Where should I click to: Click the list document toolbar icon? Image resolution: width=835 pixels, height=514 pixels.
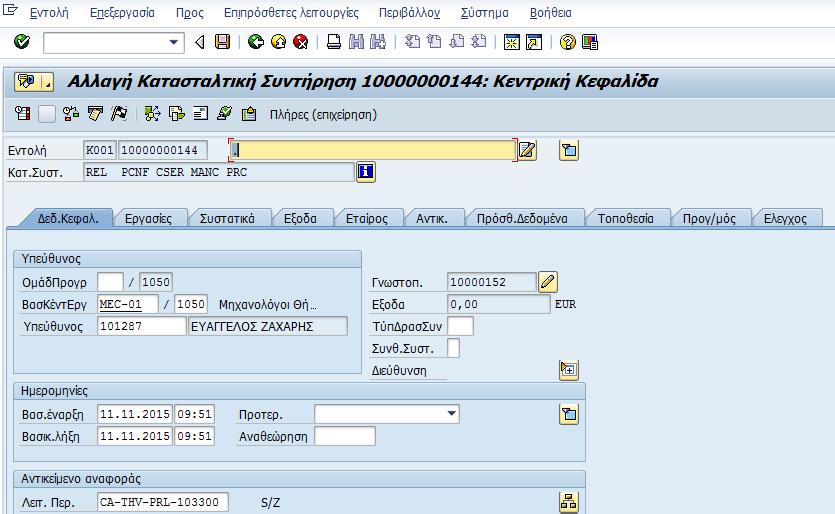point(200,113)
